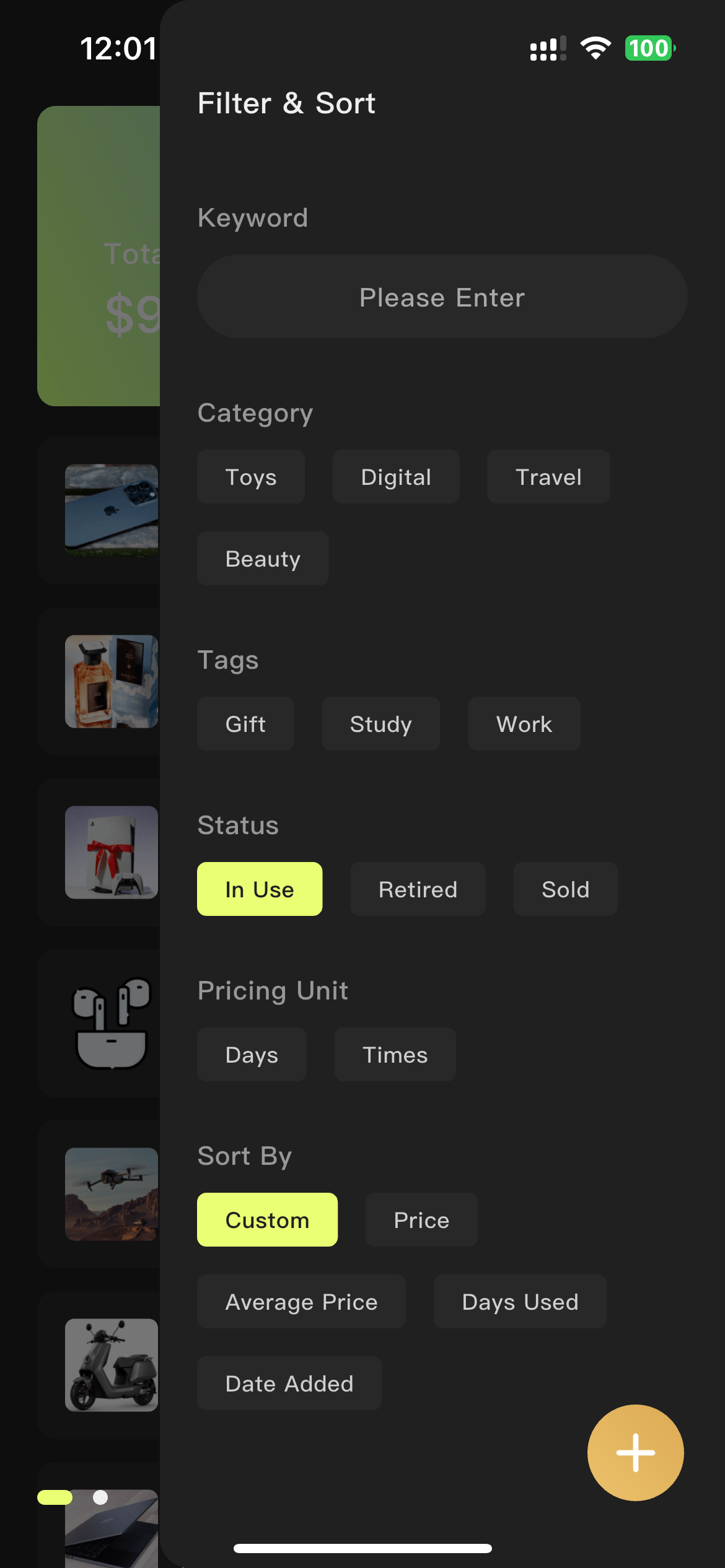Tap the AirPods item icon
The width and height of the screenshot is (725, 1568).
tap(112, 1023)
